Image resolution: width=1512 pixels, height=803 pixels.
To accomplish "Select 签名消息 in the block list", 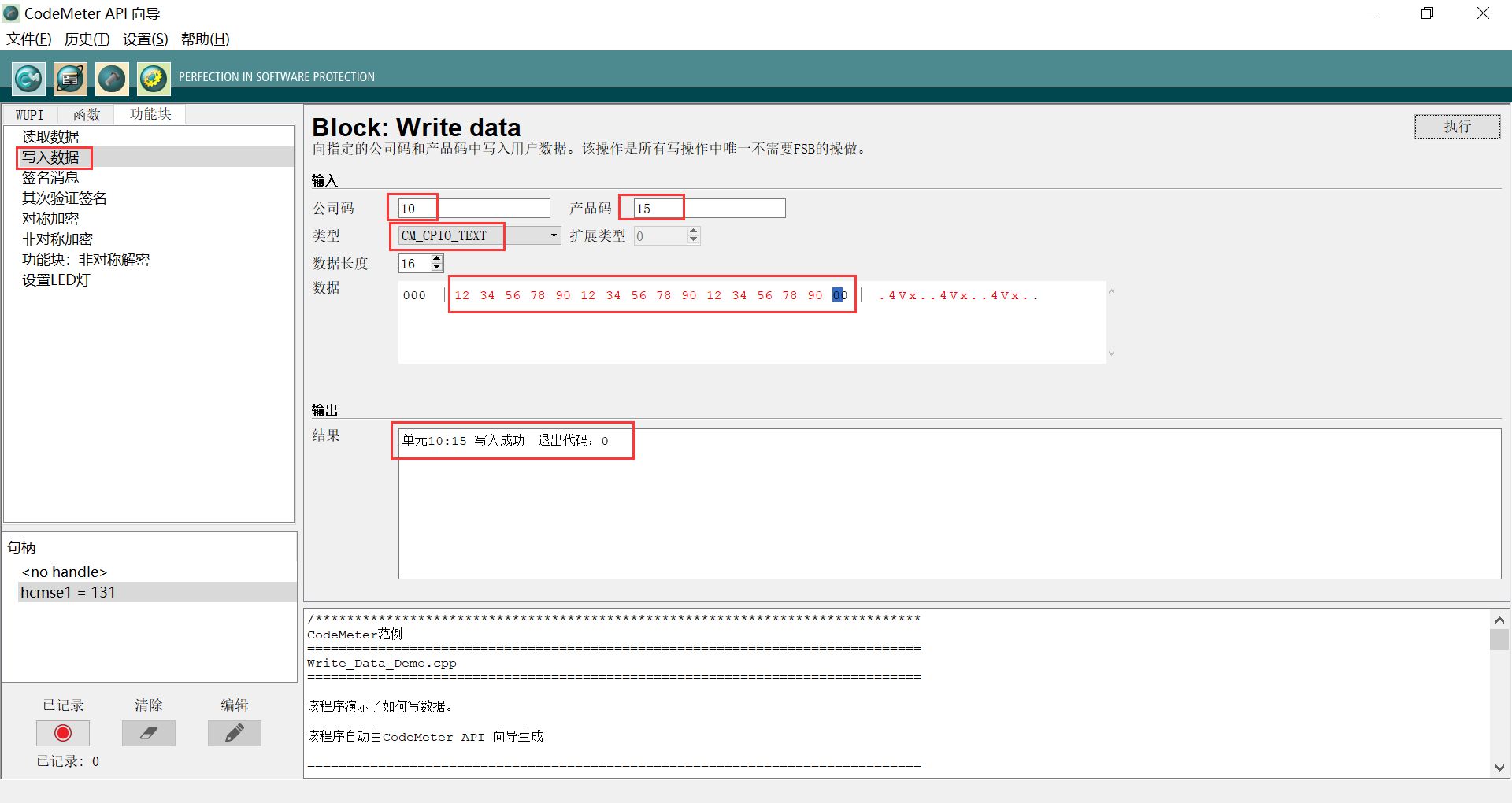I will [149, 178].
